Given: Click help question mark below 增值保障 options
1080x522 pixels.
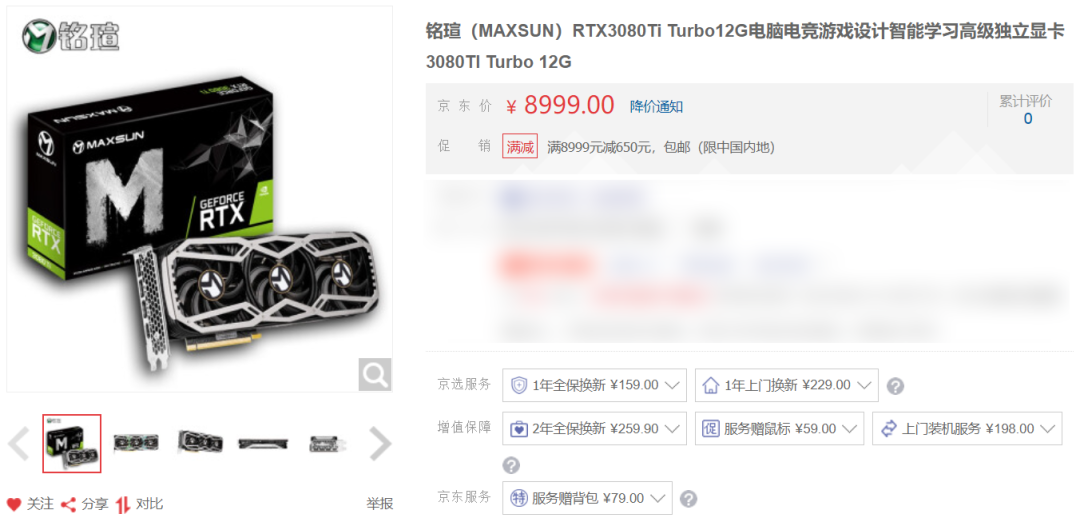Looking at the screenshot, I should click(x=511, y=466).
